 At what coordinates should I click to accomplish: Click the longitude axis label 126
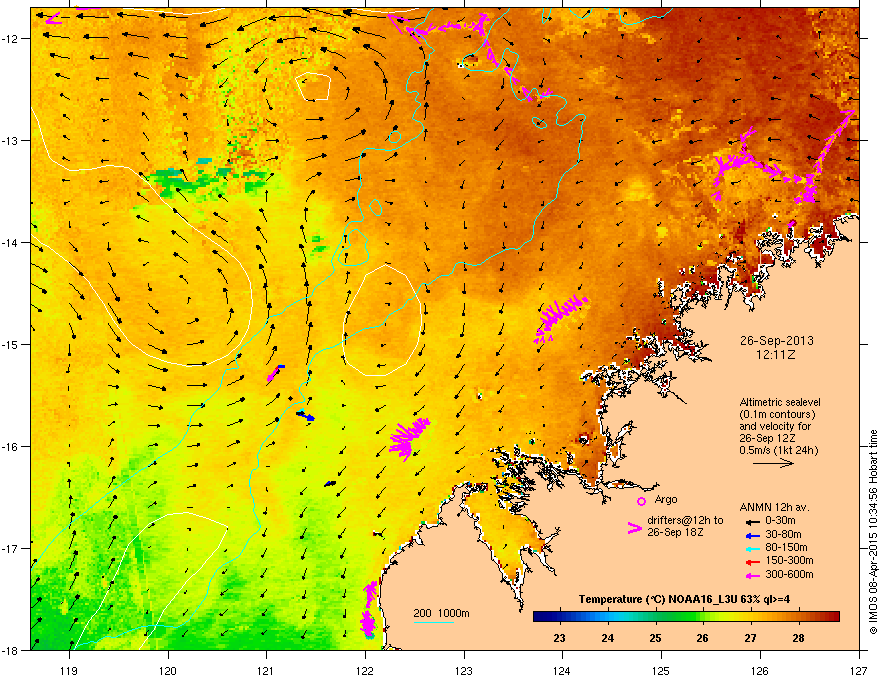(x=760, y=670)
